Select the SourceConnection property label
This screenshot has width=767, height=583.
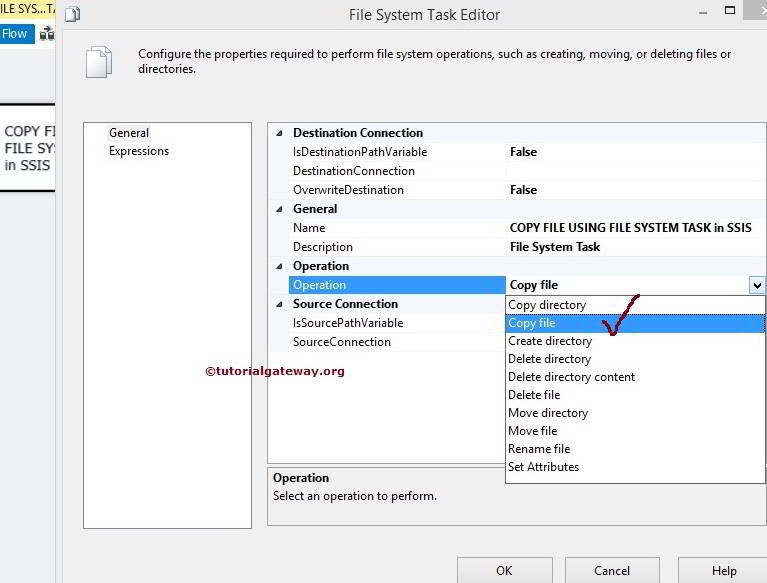[x=342, y=342]
